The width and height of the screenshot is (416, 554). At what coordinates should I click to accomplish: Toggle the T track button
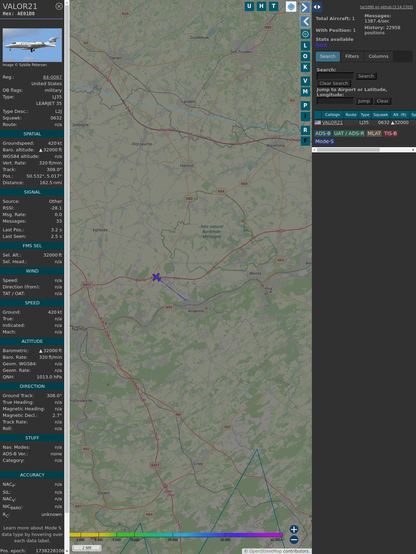tap(273, 6)
